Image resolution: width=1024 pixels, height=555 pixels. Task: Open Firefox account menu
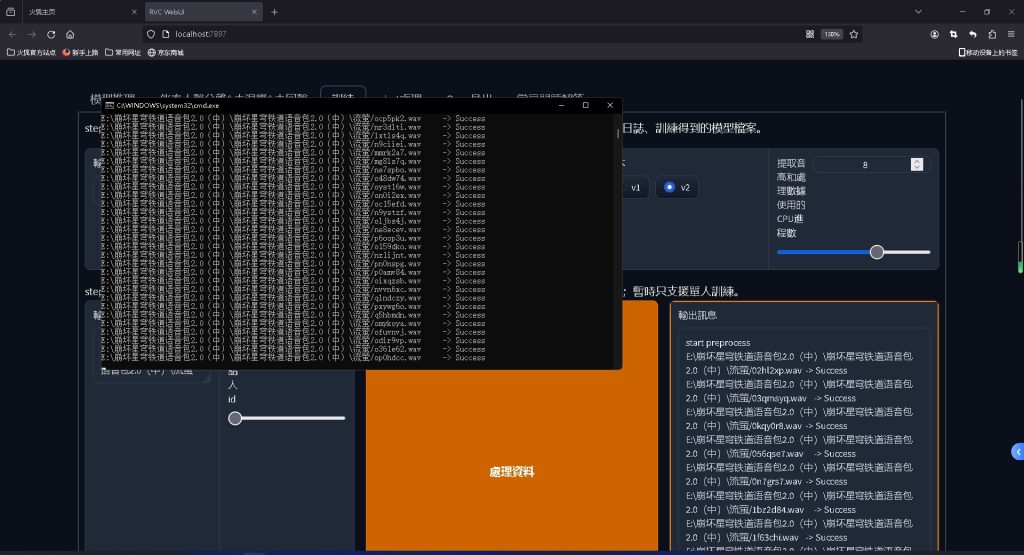[935, 34]
